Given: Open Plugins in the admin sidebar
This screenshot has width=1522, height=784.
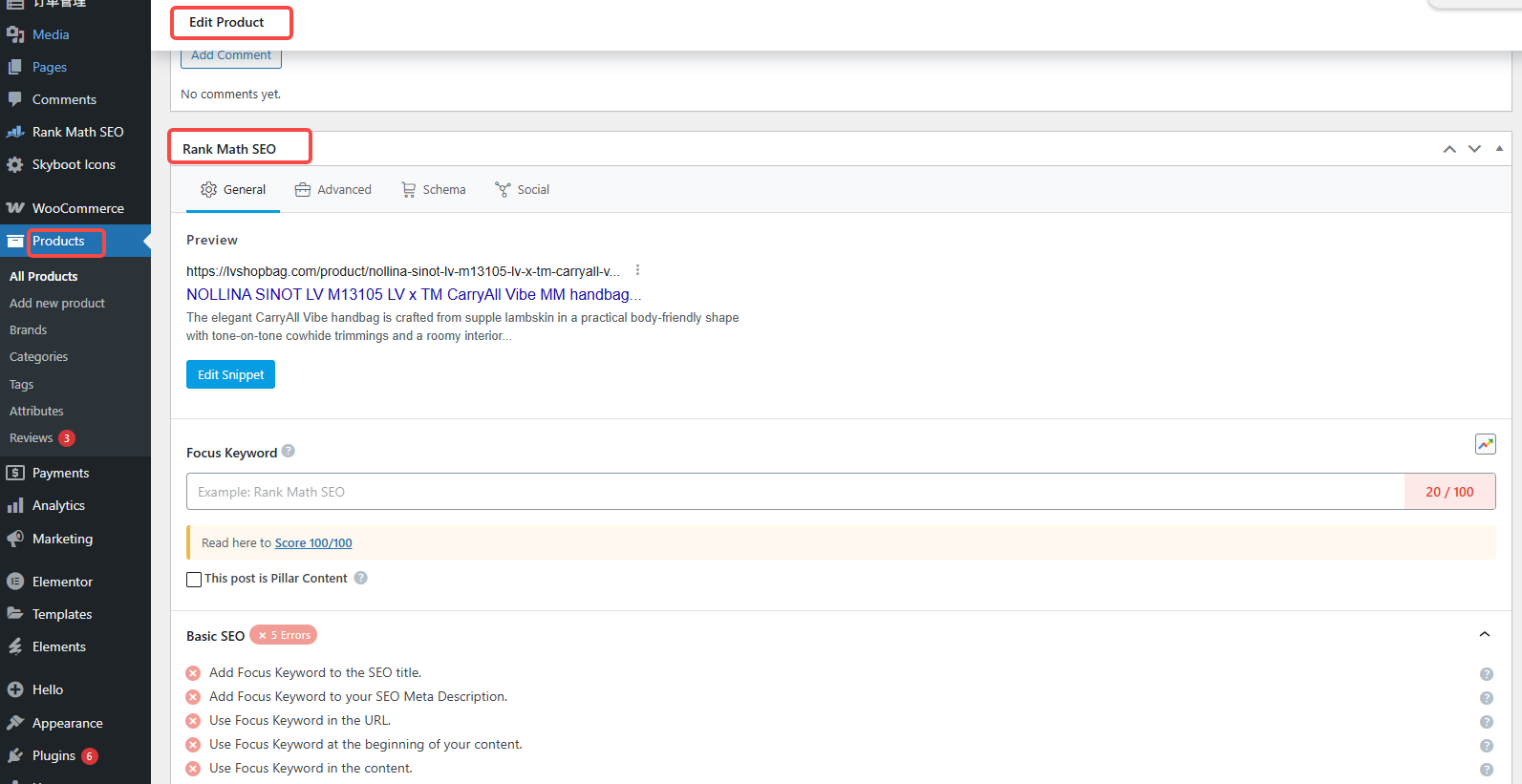Looking at the screenshot, I should (54, 755).
